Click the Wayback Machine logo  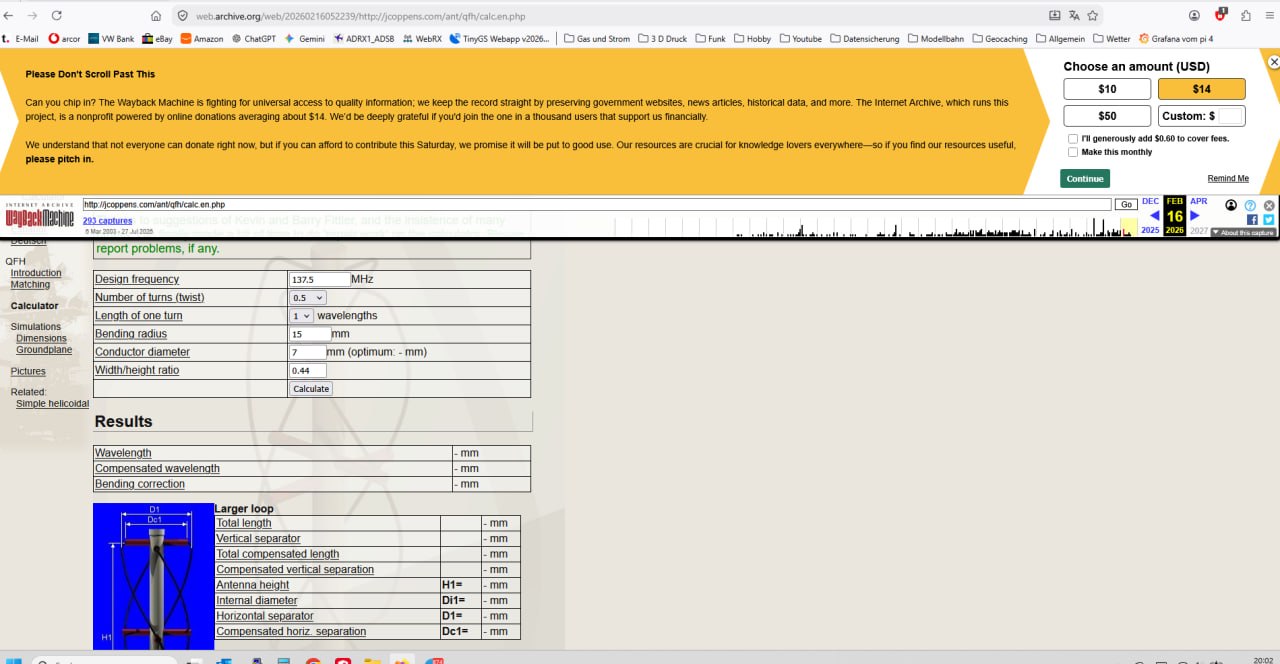40,217
